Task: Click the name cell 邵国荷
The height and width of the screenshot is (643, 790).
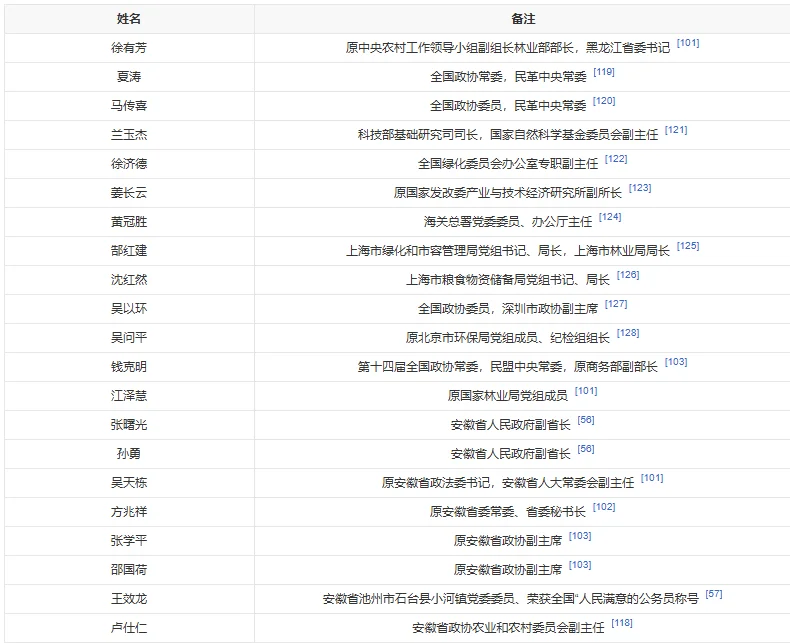Action: (129, 569)
